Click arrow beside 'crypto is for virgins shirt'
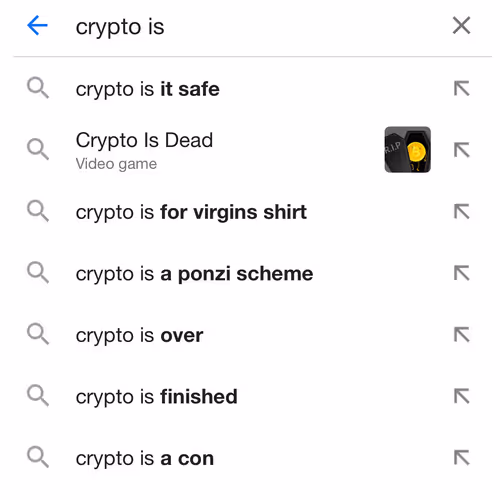500x500 pixels. coord(462,212)
